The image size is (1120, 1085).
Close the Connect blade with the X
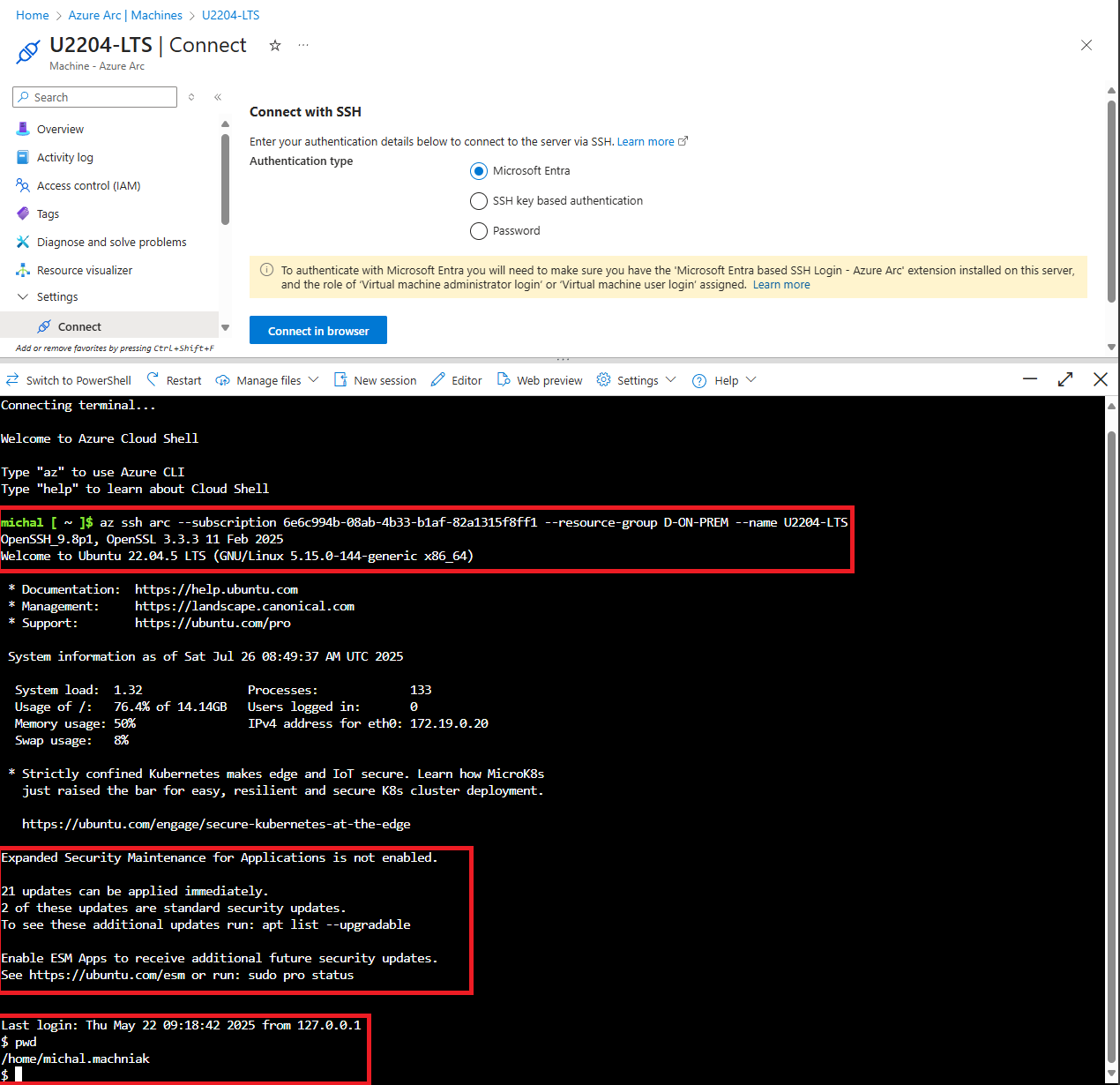pos(1086,45)
